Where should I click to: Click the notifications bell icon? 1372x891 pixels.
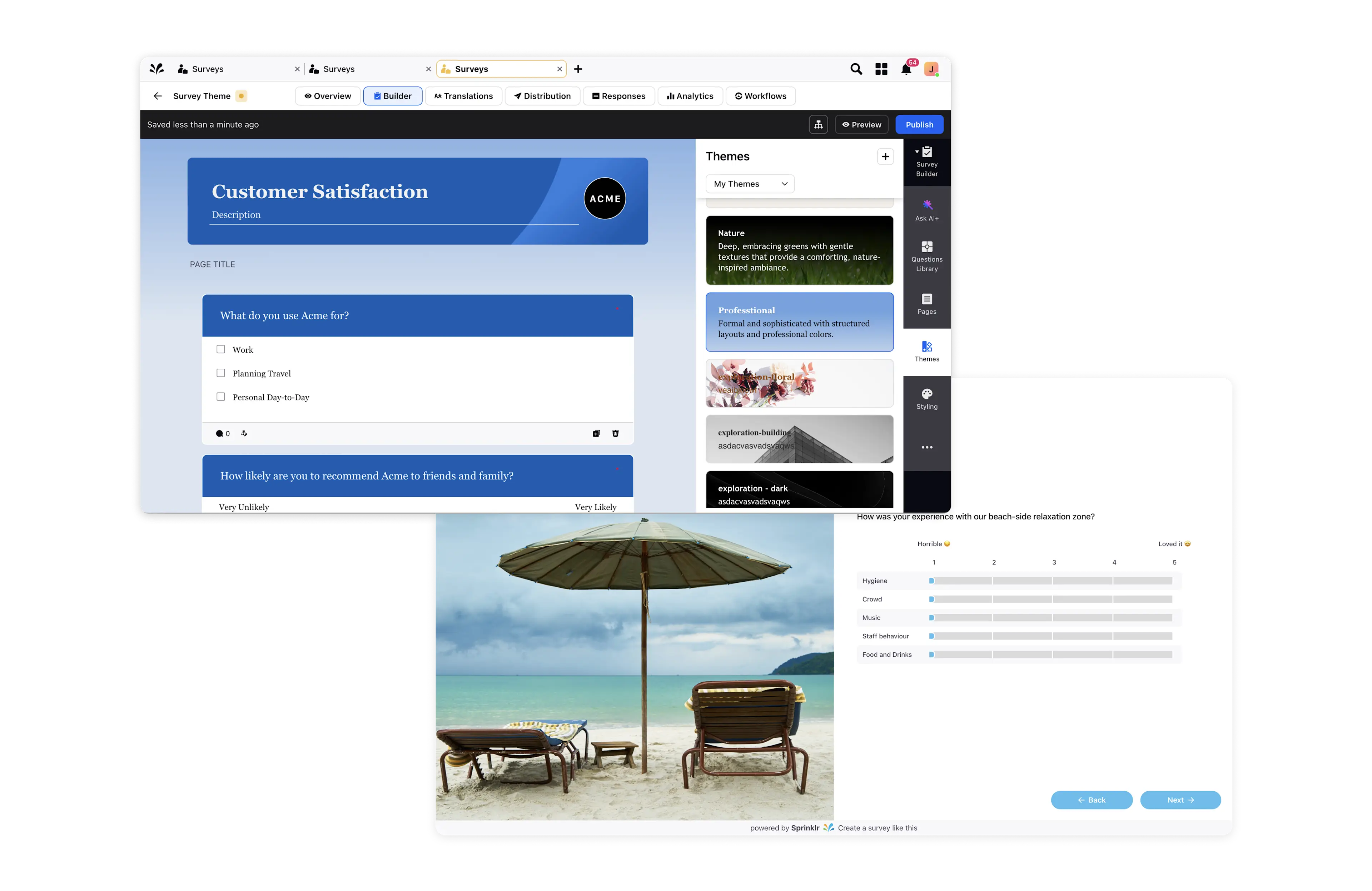pos(906,69)
